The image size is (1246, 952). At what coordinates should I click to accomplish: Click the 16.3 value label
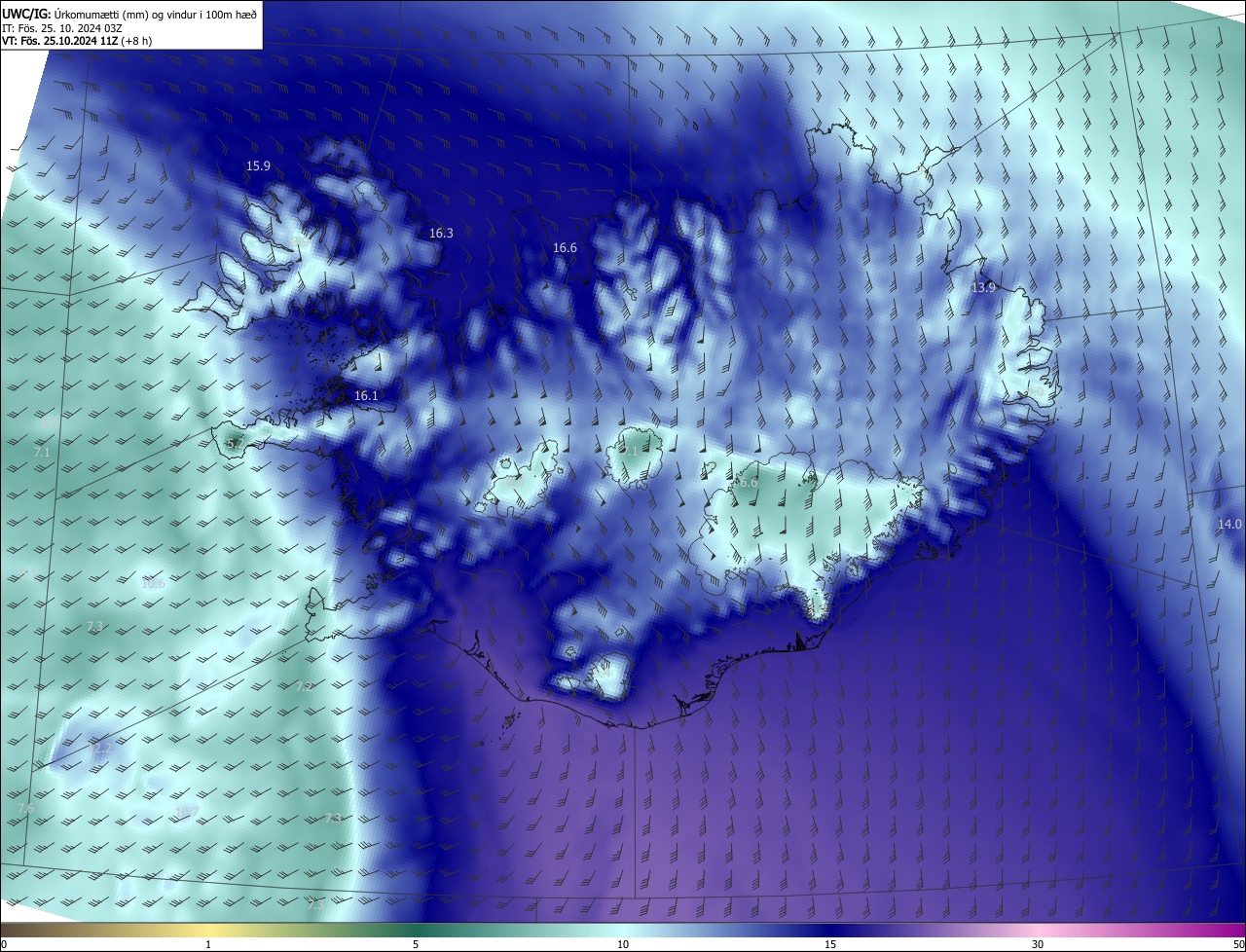[x=441, y=234]
